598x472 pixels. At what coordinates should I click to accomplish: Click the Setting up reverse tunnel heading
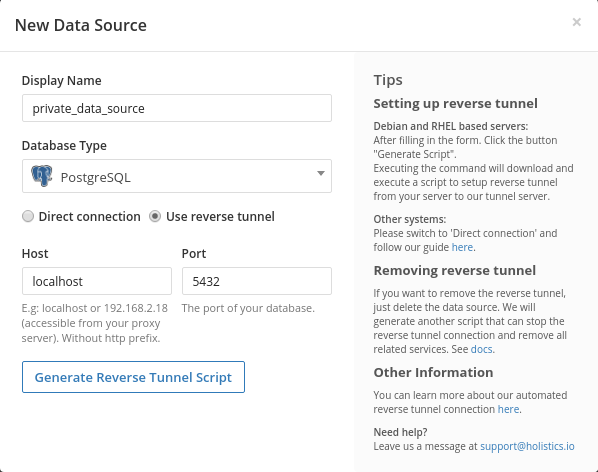(455, 103)
